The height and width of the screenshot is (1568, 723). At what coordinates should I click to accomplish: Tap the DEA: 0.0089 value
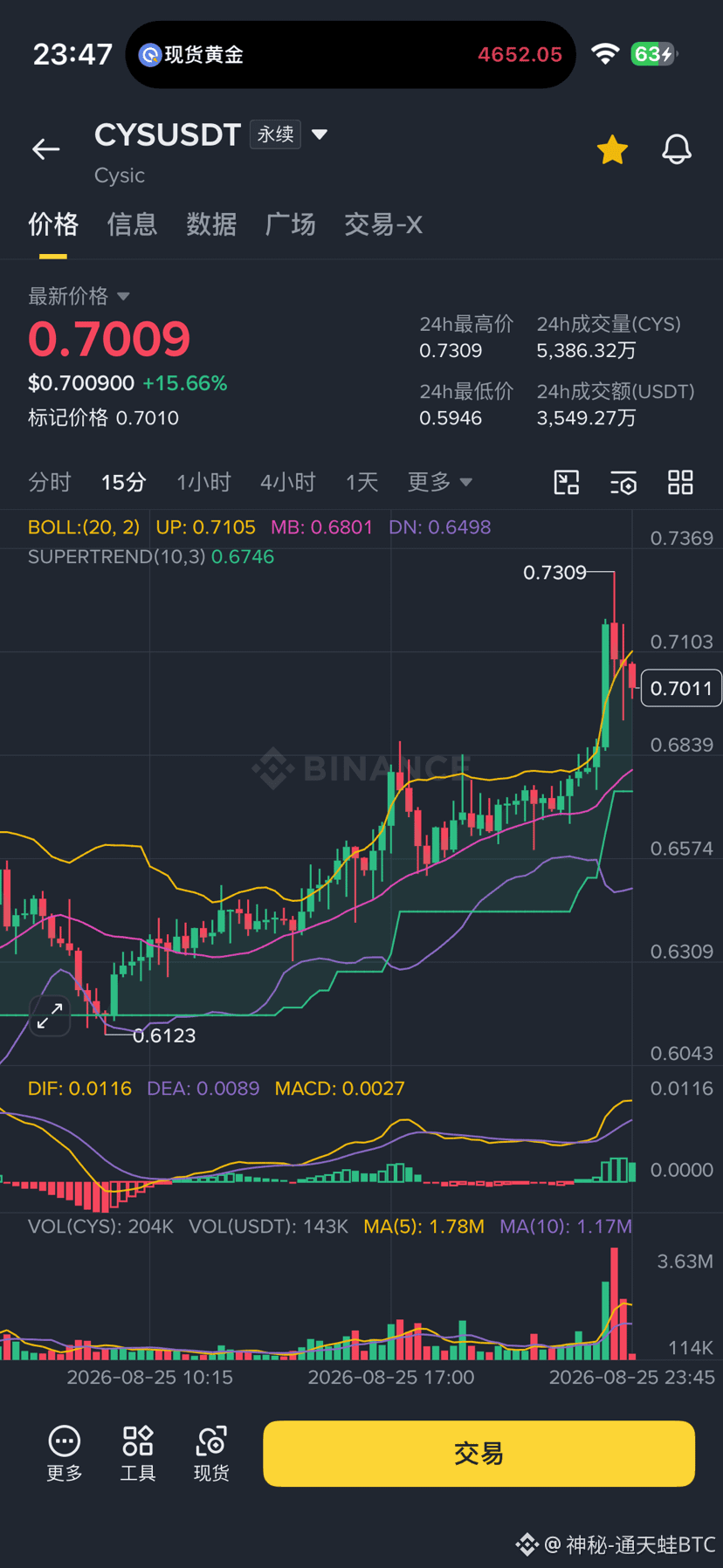(x=203, y=1089)
